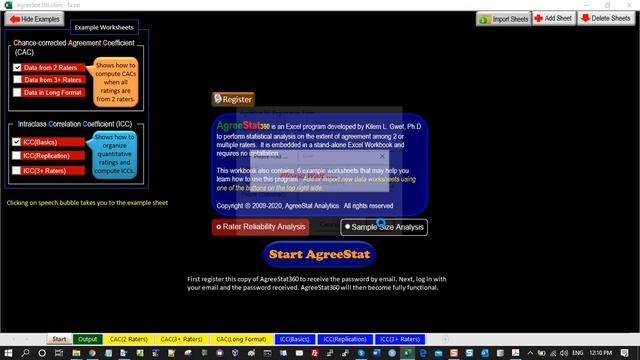
Task: Open the CAC(2 Raters) sheet tab
Action: 129,339
